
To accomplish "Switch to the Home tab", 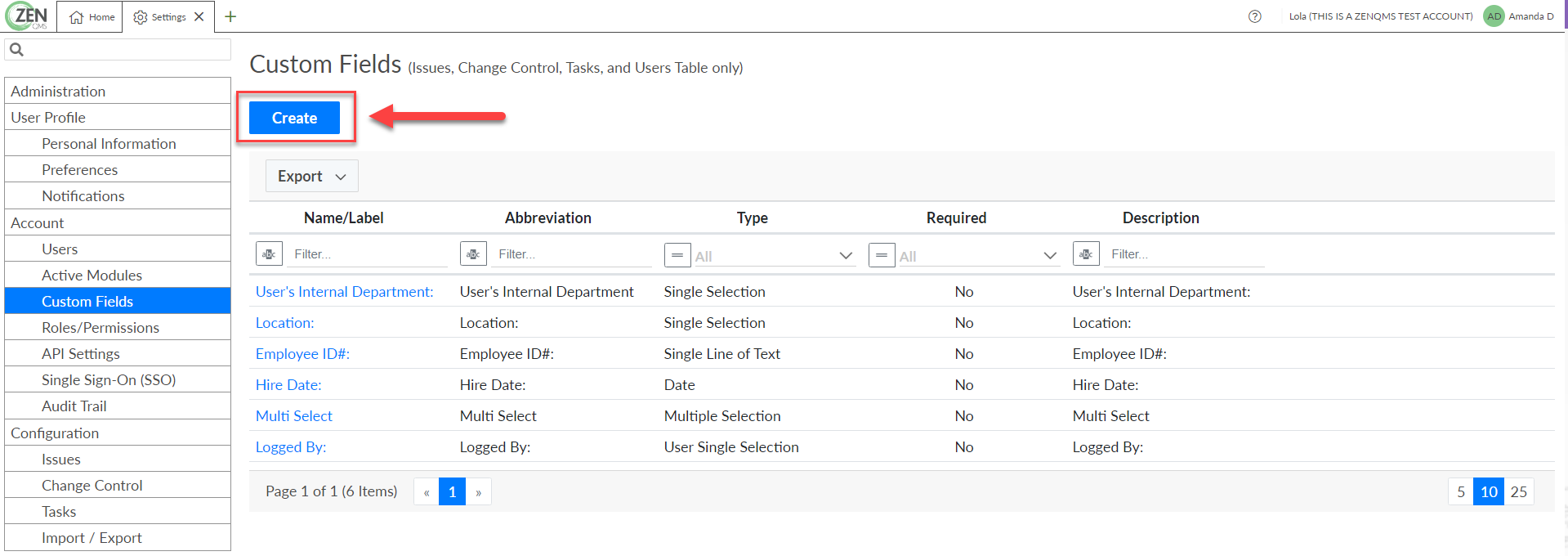I will 91,17.
